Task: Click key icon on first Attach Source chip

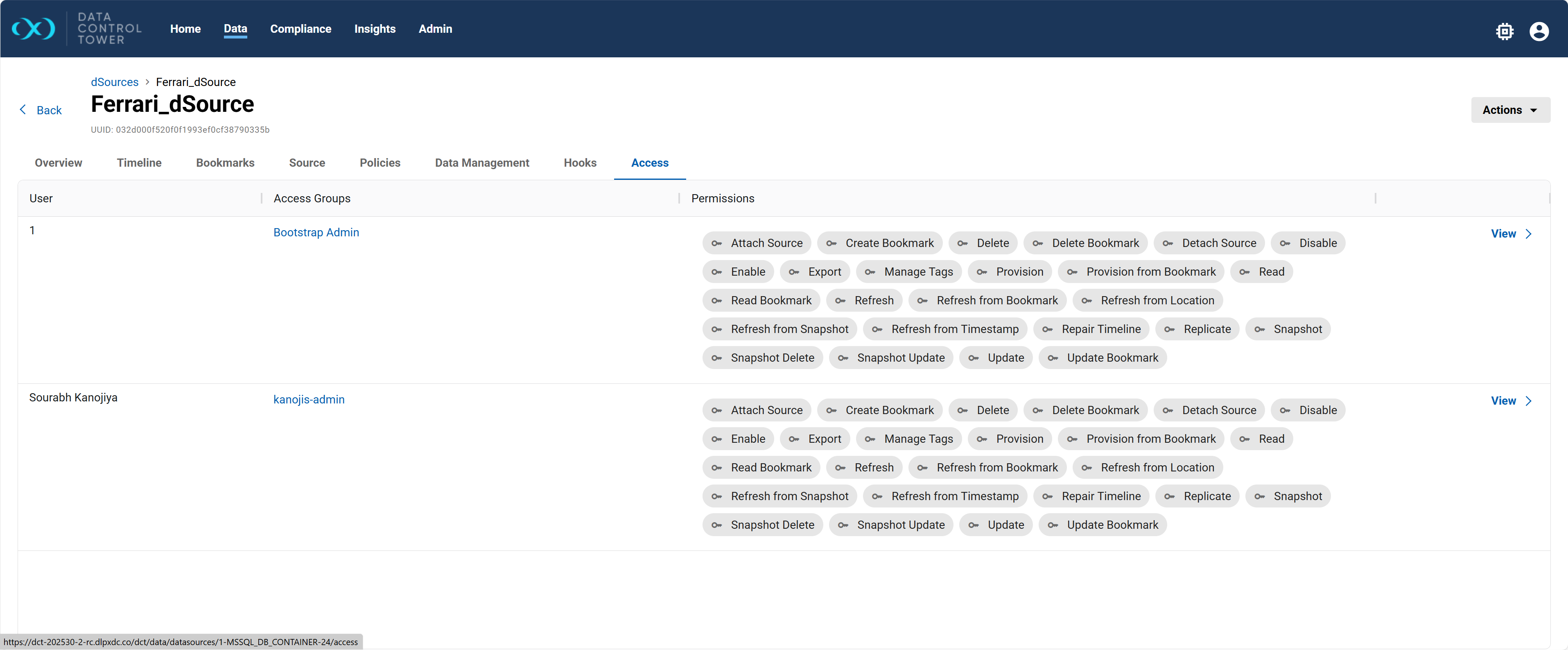Action: click(716, 244)
